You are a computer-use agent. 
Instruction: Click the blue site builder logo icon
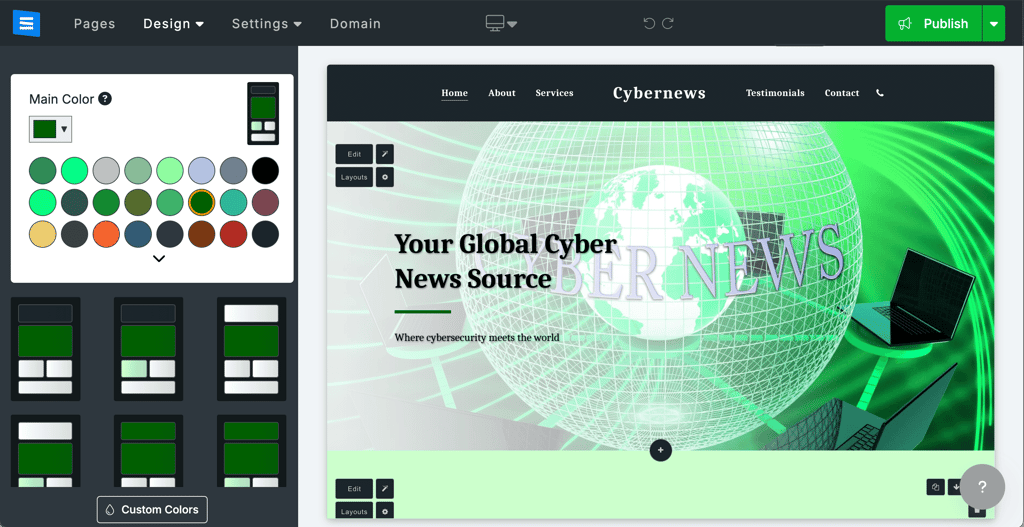[x=27, y=23]
